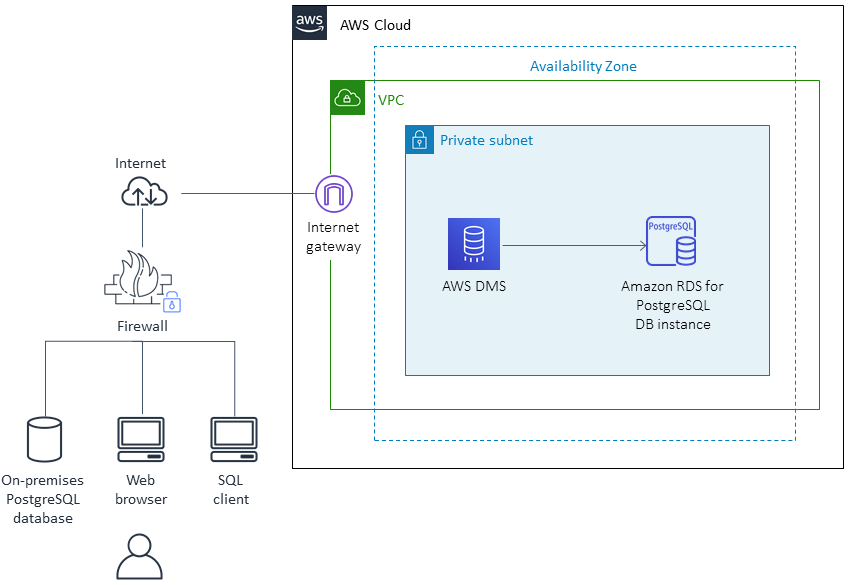The height and width of the screenshot is (585, 850).
Task: Select the "Amazon RDS for PostgreSQL DB instance" caption
Action: (x=673, y=305)
